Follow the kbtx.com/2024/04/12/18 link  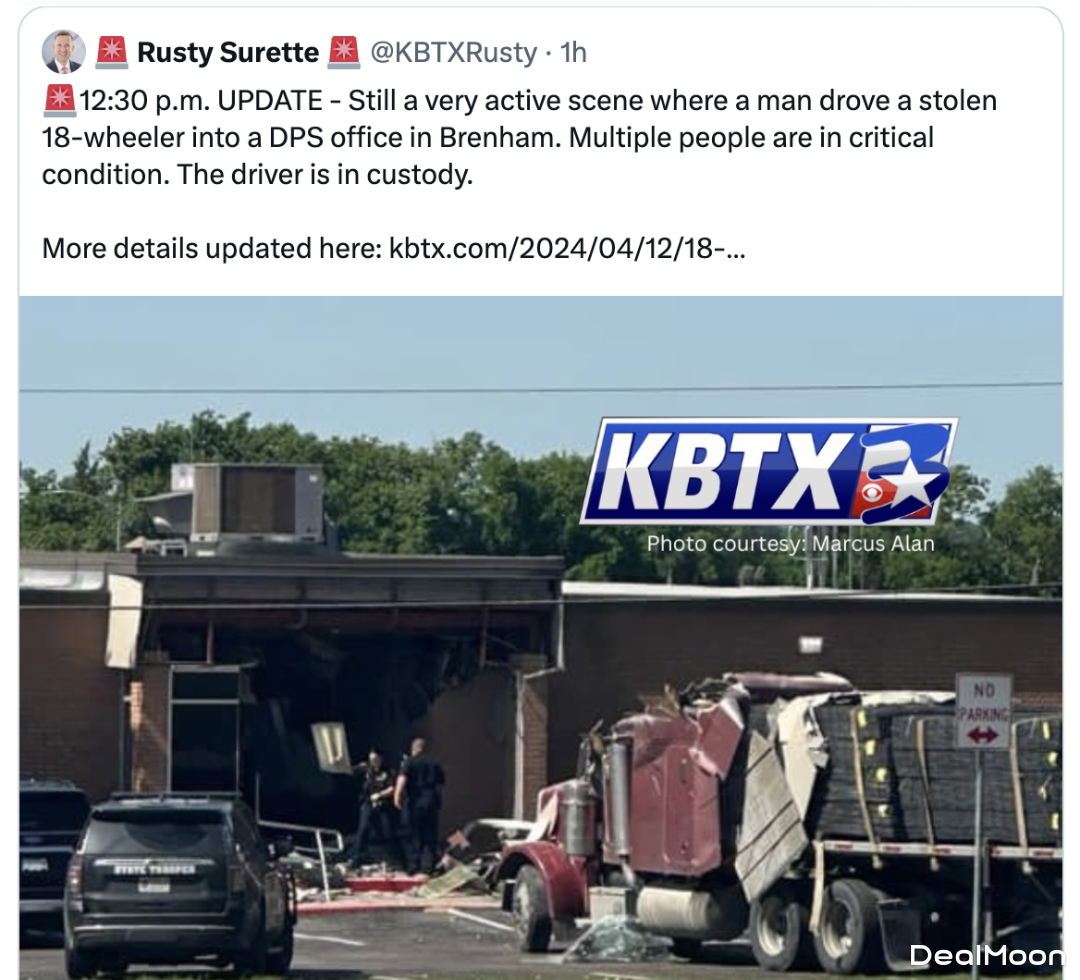coord(567,248)
